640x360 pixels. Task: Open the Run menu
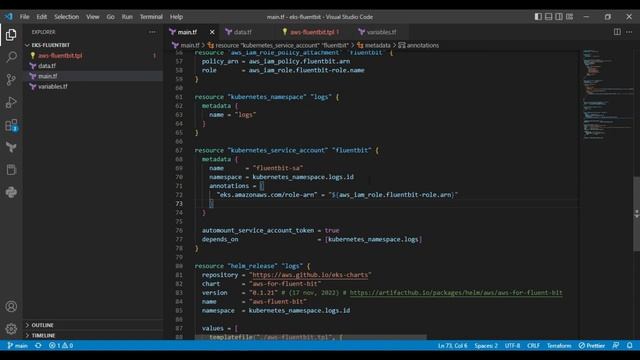[x=127, y=17]
